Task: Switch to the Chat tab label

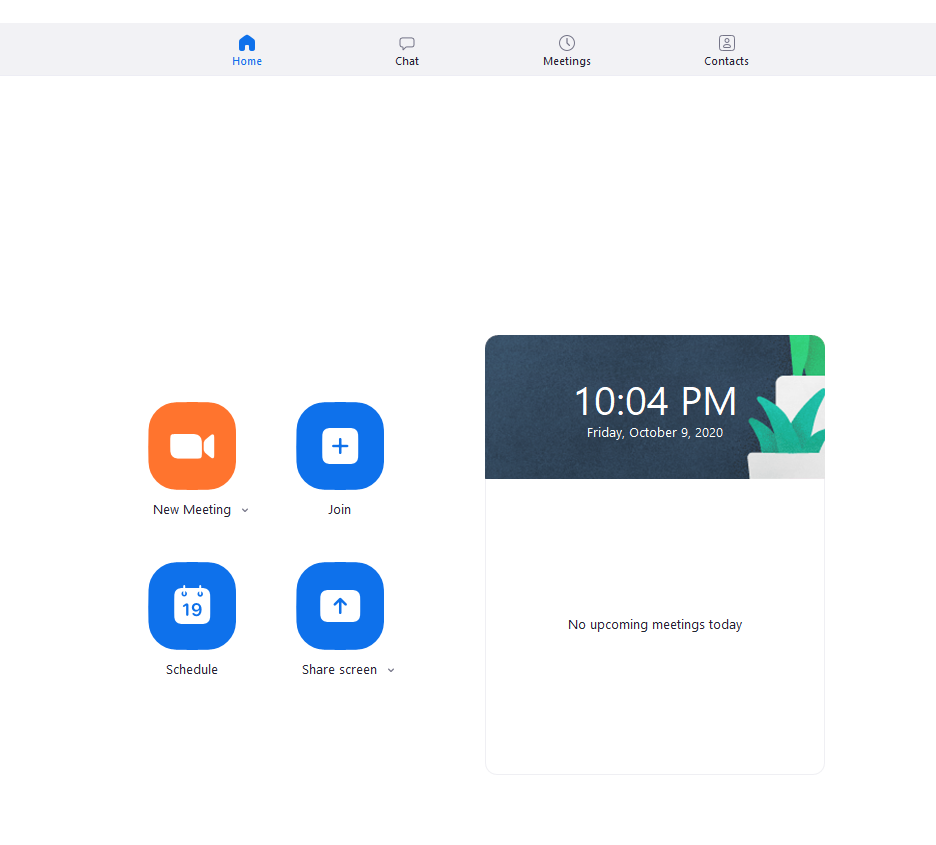Action: (407, 61)
